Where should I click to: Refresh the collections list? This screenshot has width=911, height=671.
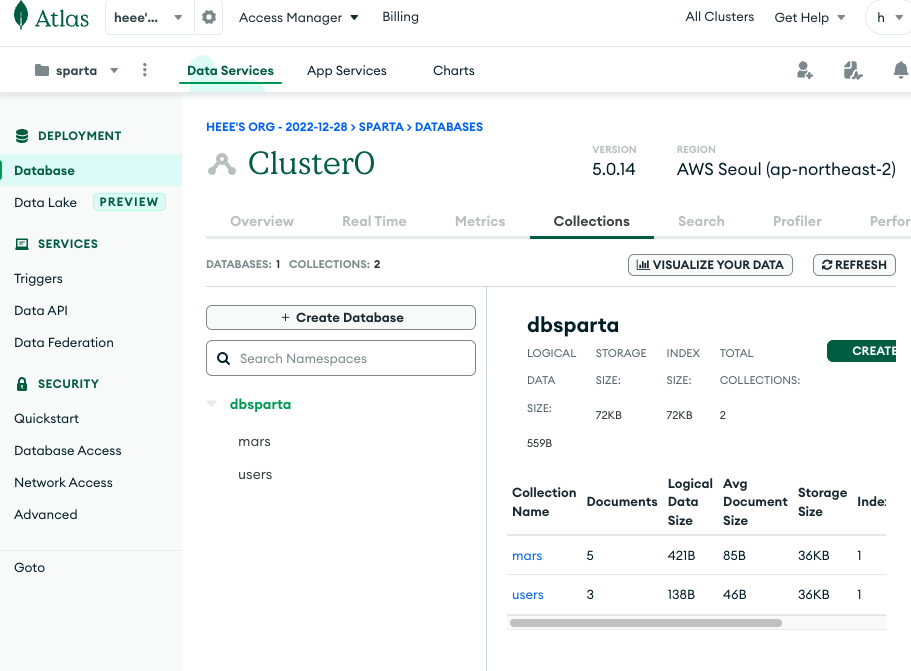pos(854,265)
